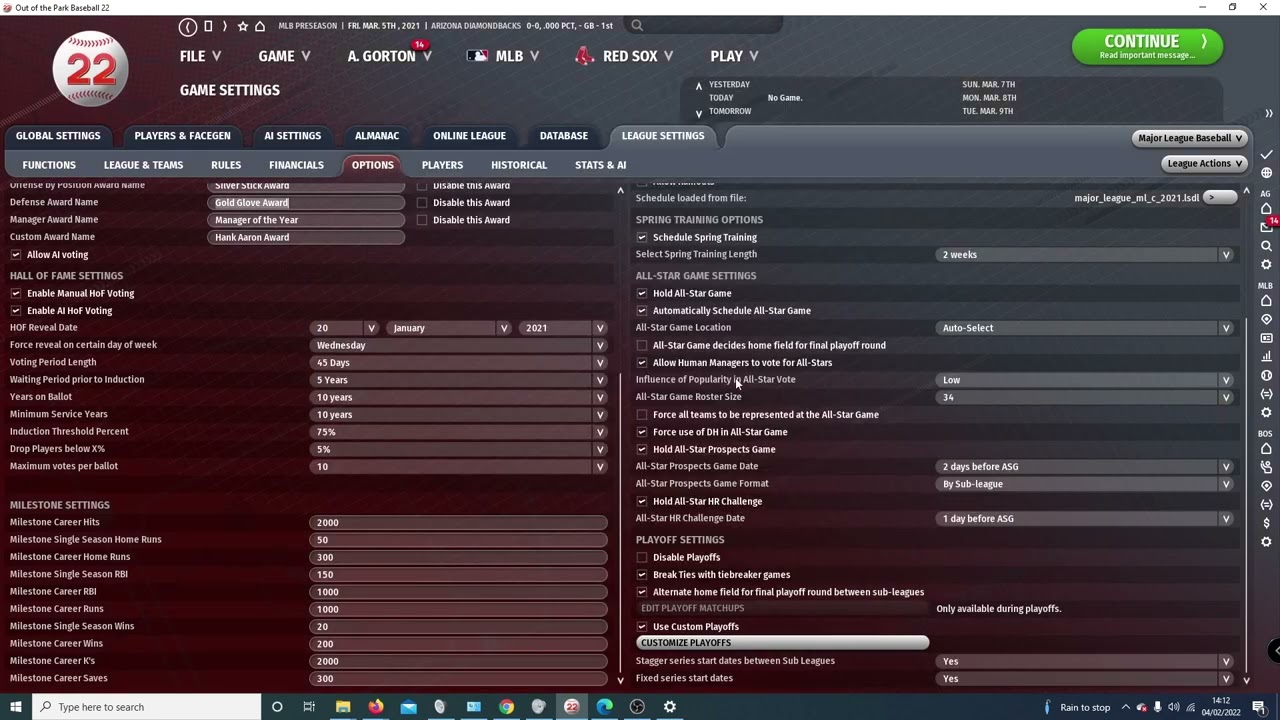
Task: Open the BOS section gear settings icon
Action: 1266,542
